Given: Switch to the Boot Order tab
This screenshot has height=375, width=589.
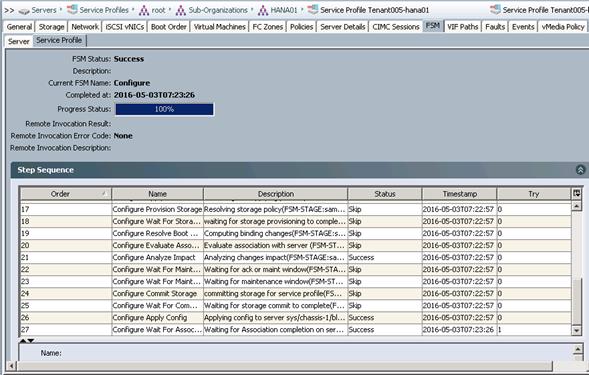Looking at the screenshot, I should 169,27.
